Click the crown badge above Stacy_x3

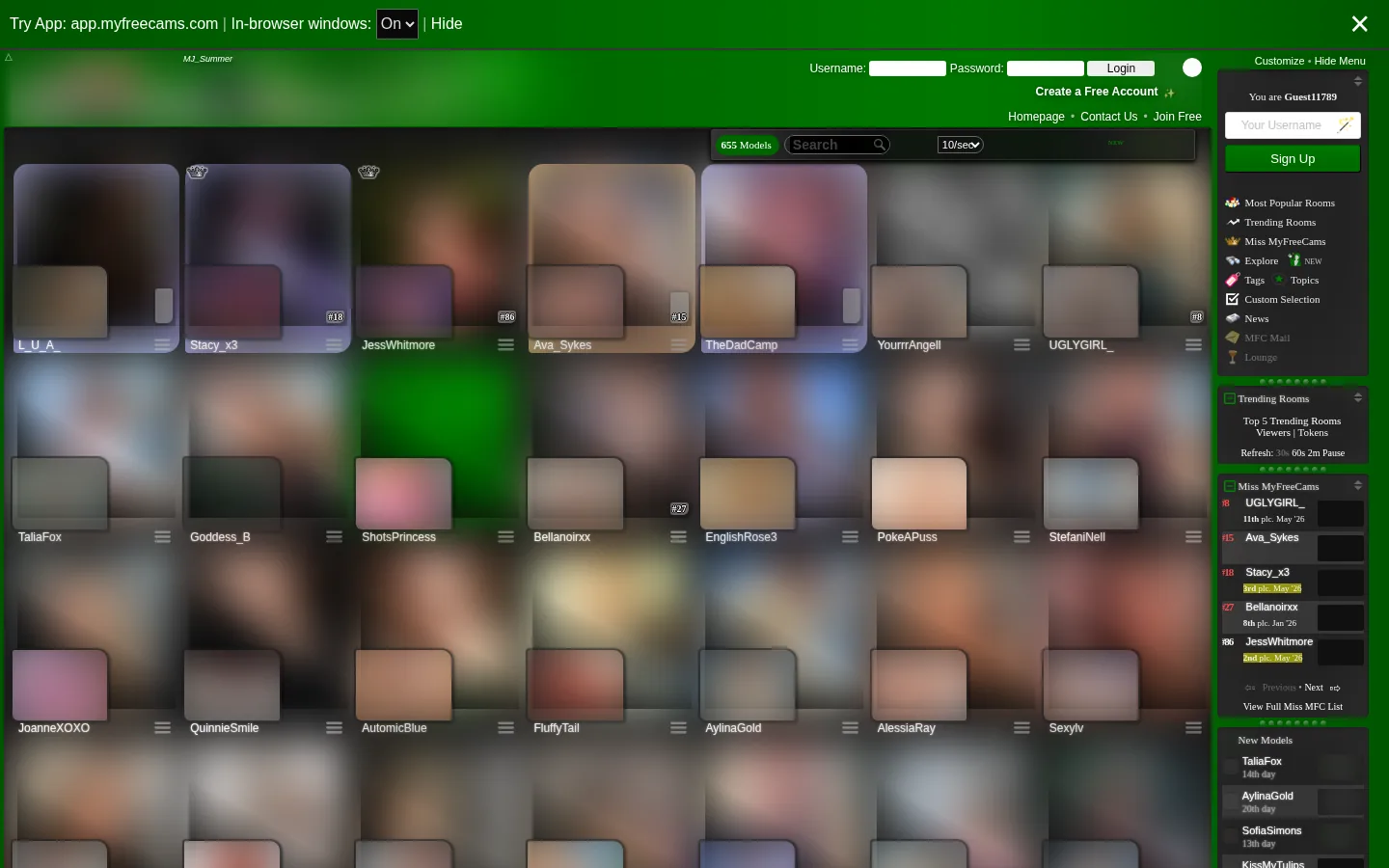pos(197,172)
